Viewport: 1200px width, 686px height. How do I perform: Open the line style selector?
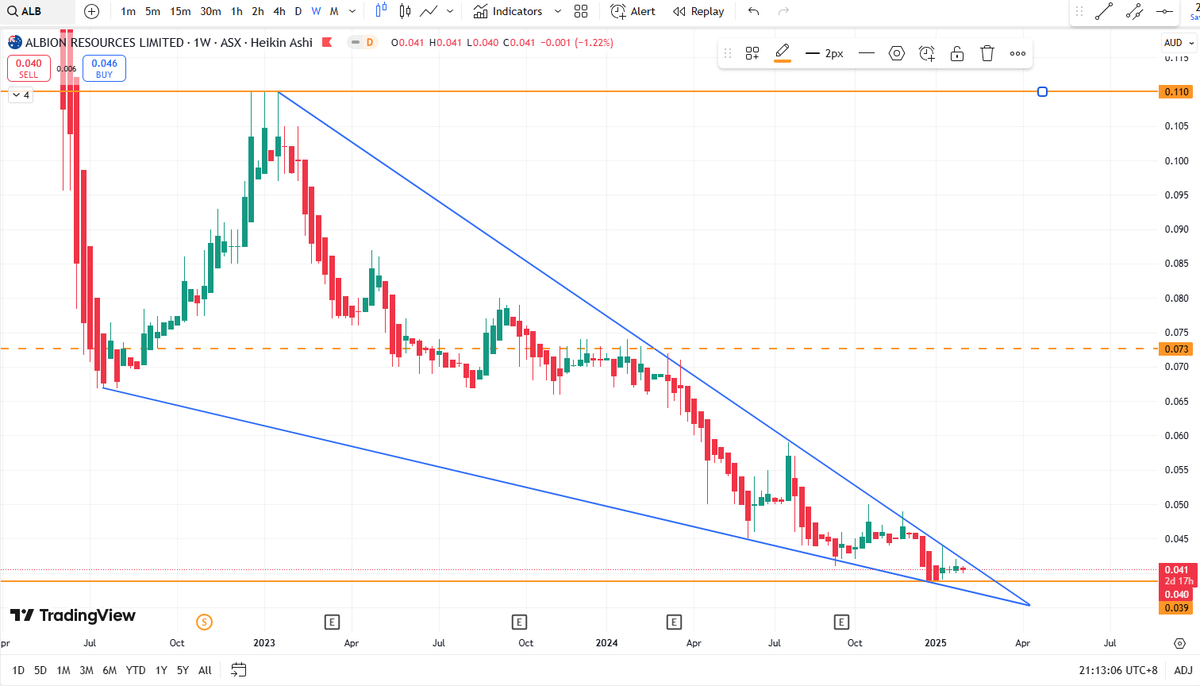[x=866, y=53]
